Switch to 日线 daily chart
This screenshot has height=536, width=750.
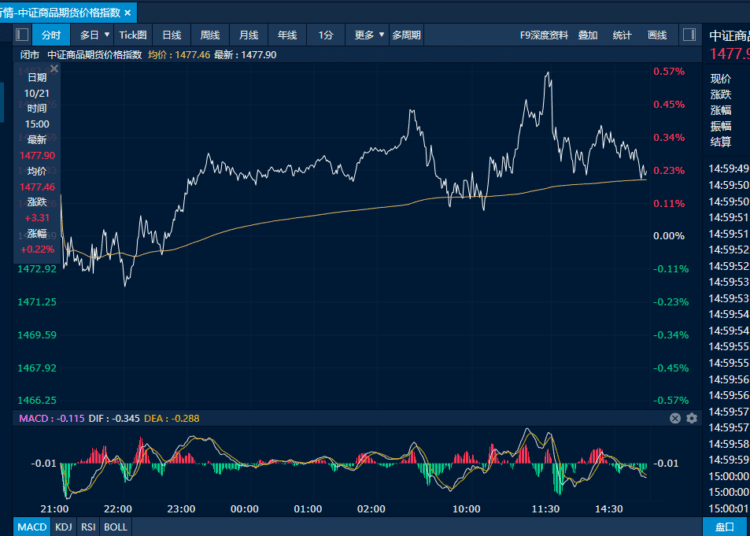click(172, 35)
